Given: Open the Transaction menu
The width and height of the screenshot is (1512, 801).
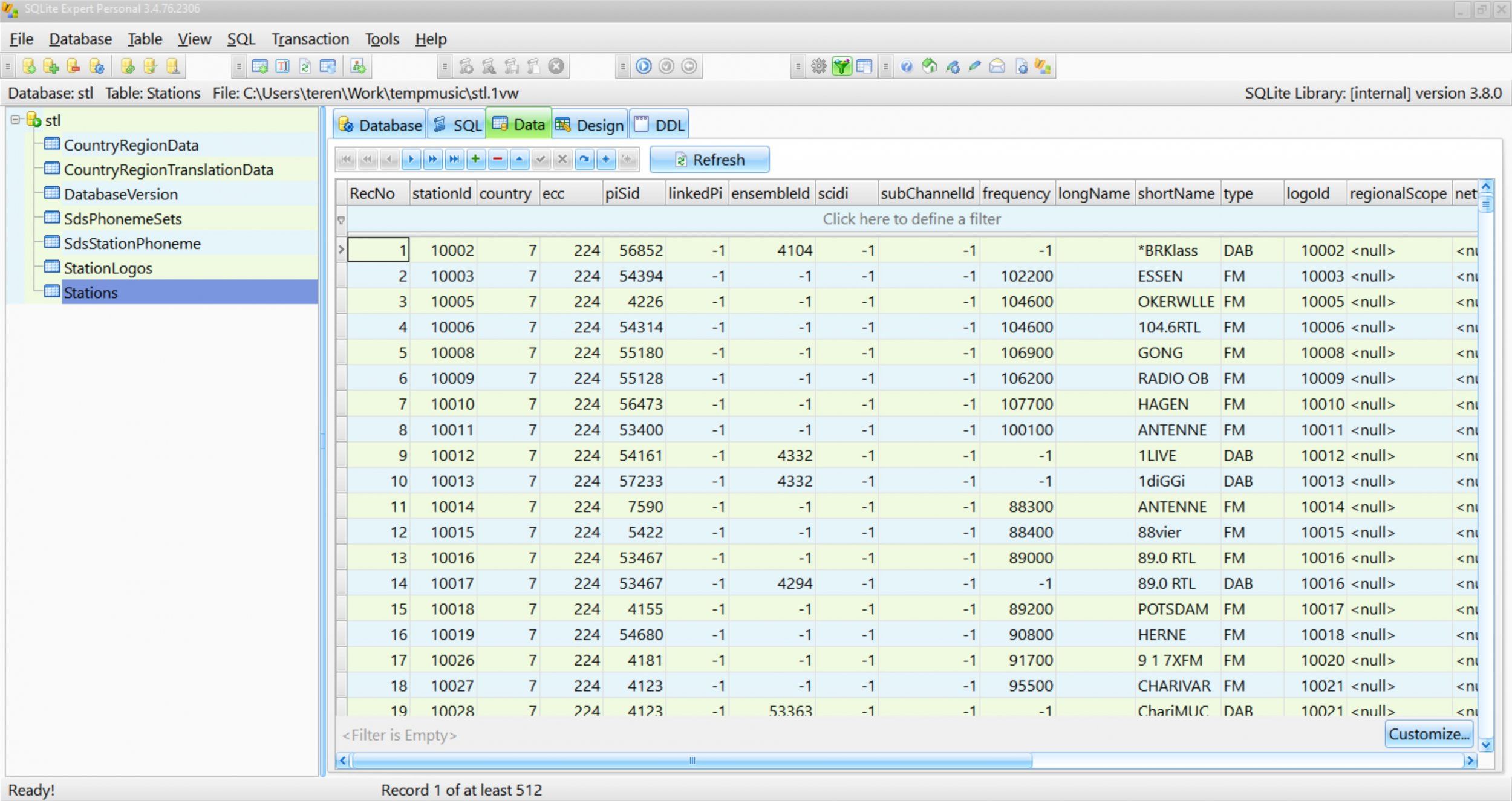Looking at the screenshot, I should [310, 39].
